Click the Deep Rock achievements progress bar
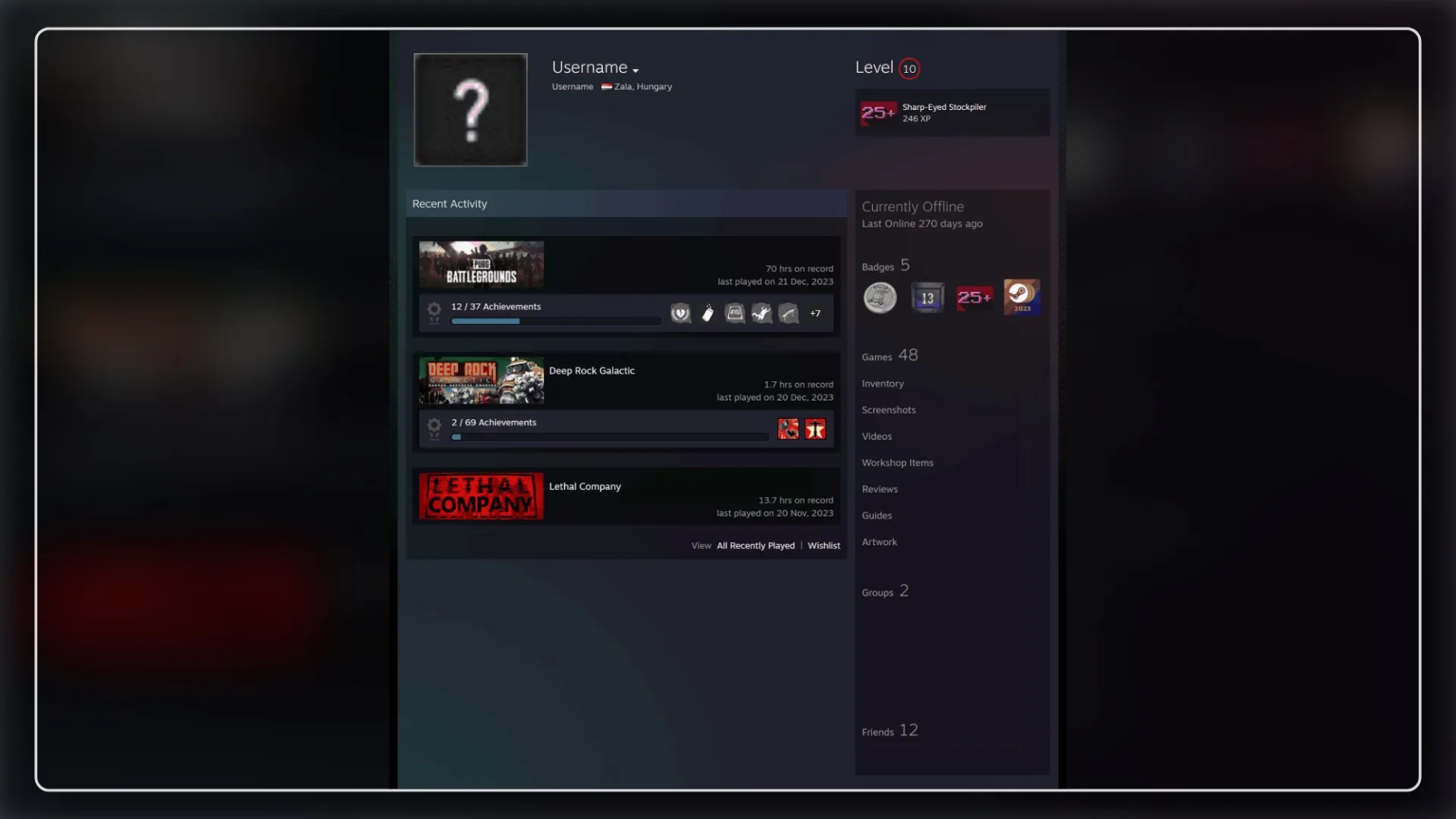Image resolution: width=1456 pixels, height=819 pixels. pos(610,438)
